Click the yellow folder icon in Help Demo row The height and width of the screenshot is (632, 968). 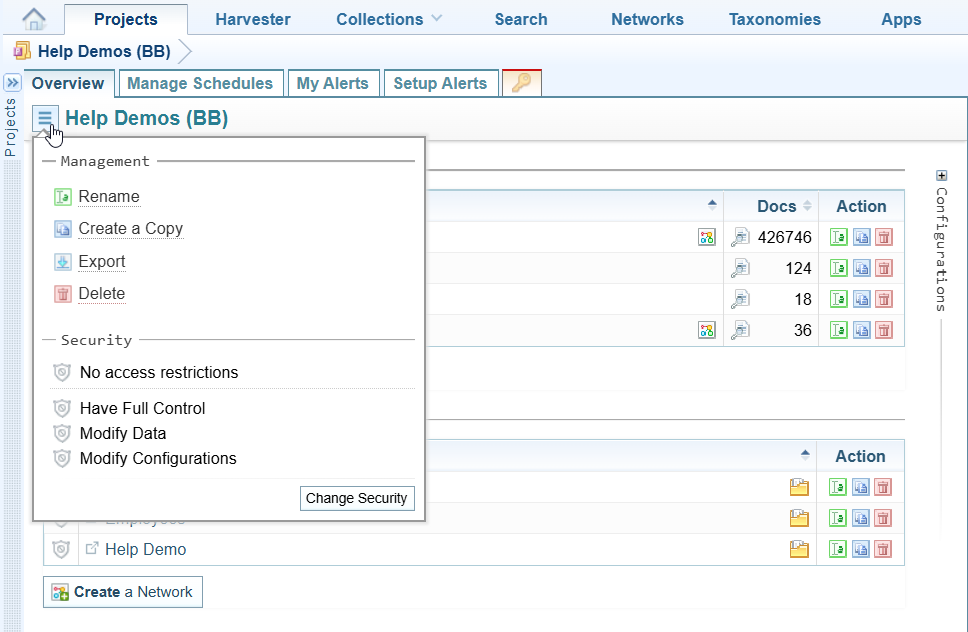[x=799, y=549]
